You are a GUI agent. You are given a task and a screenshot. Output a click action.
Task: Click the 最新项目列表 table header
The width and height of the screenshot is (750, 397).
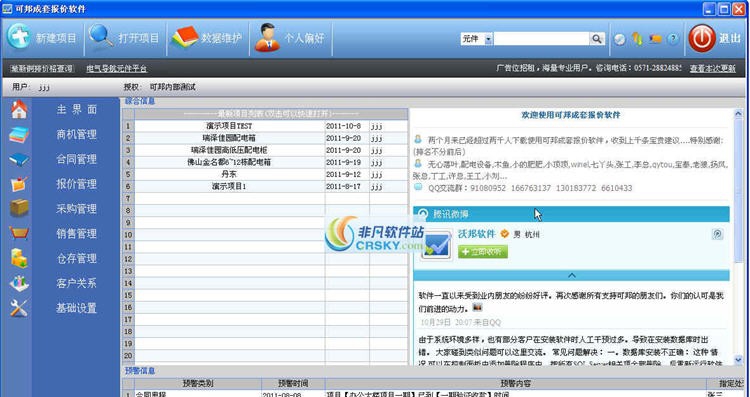271,114
